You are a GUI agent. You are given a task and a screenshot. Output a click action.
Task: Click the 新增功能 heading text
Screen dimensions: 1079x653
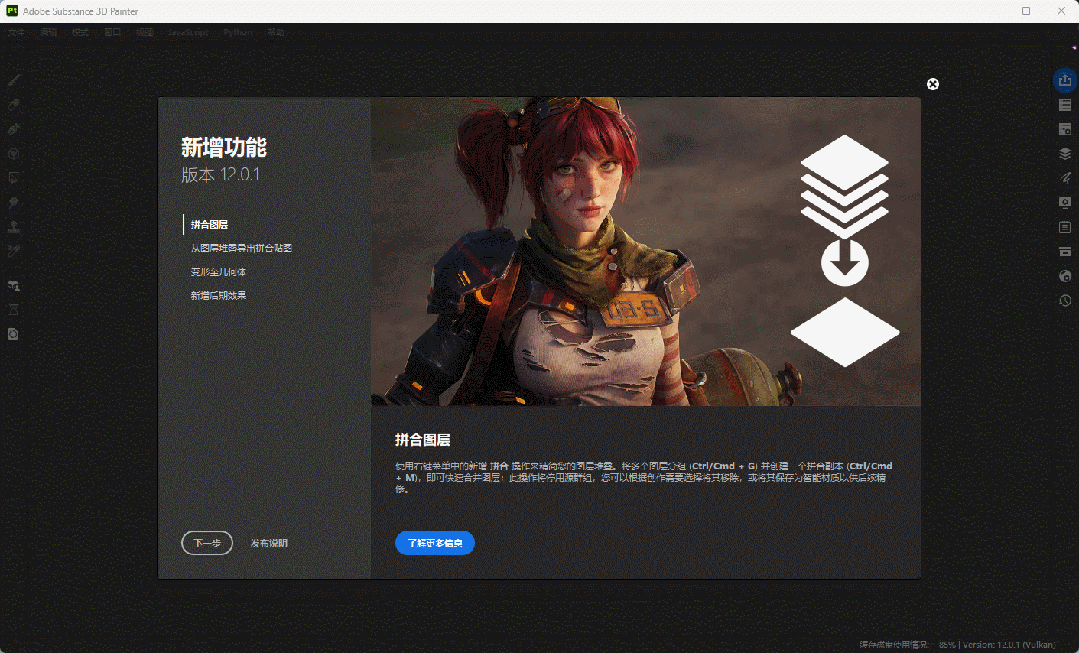click(x=224, y=147)
